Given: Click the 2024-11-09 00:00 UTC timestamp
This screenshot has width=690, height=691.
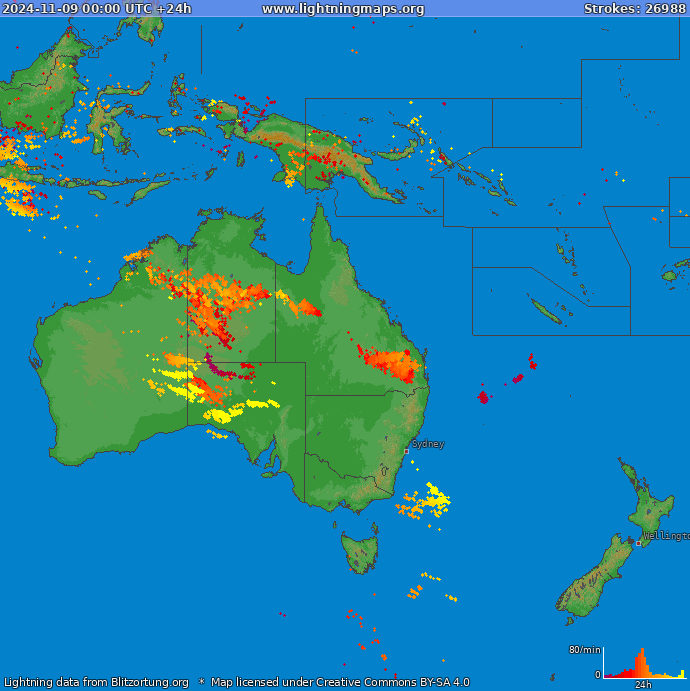Looking at the screenshot, I should point(97,9).
